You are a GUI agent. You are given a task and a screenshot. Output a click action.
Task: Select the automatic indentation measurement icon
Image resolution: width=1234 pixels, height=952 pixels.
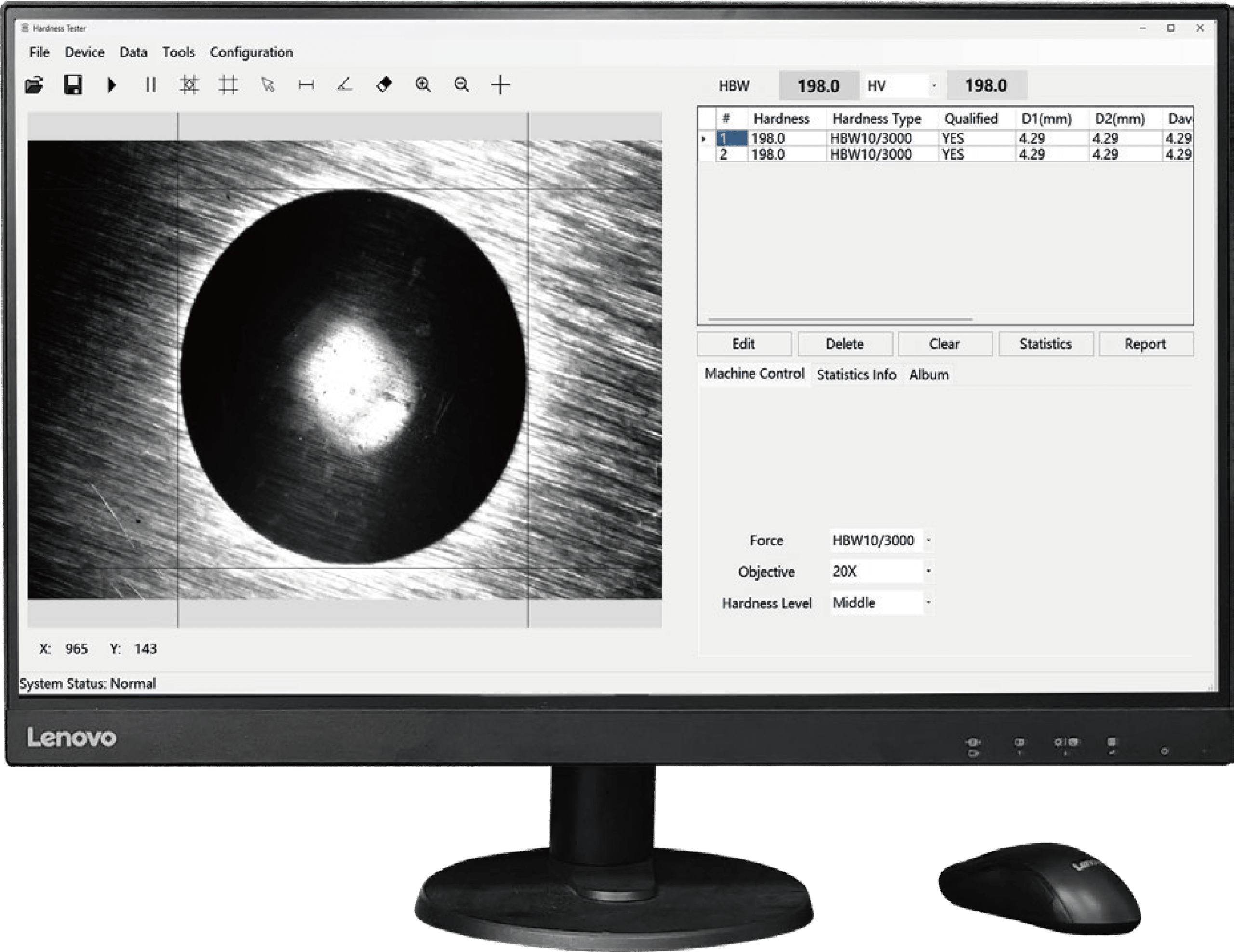190,84
